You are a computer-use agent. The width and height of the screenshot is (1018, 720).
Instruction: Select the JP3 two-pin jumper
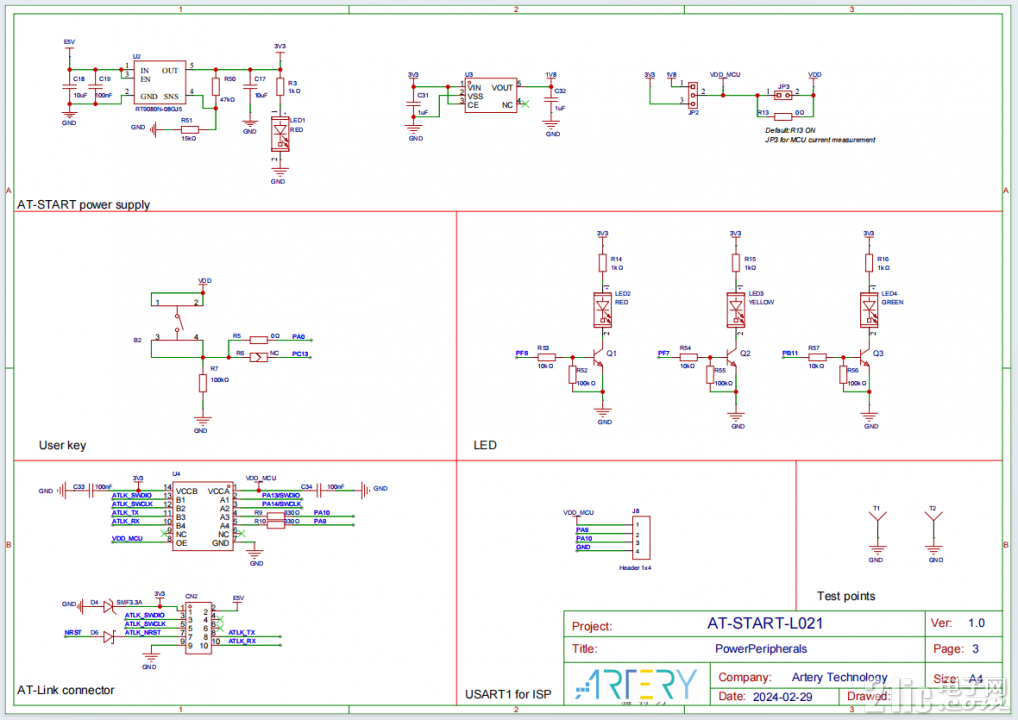coord(783,95)
